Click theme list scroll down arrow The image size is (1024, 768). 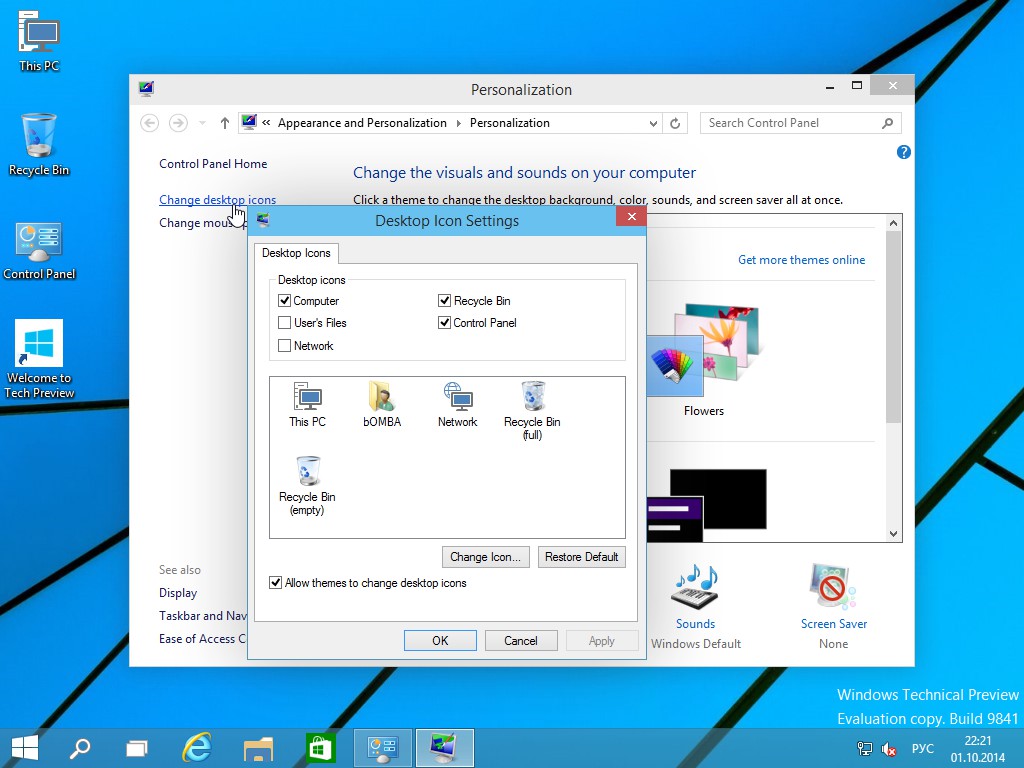pyautogui.click(x=893, y=534)
